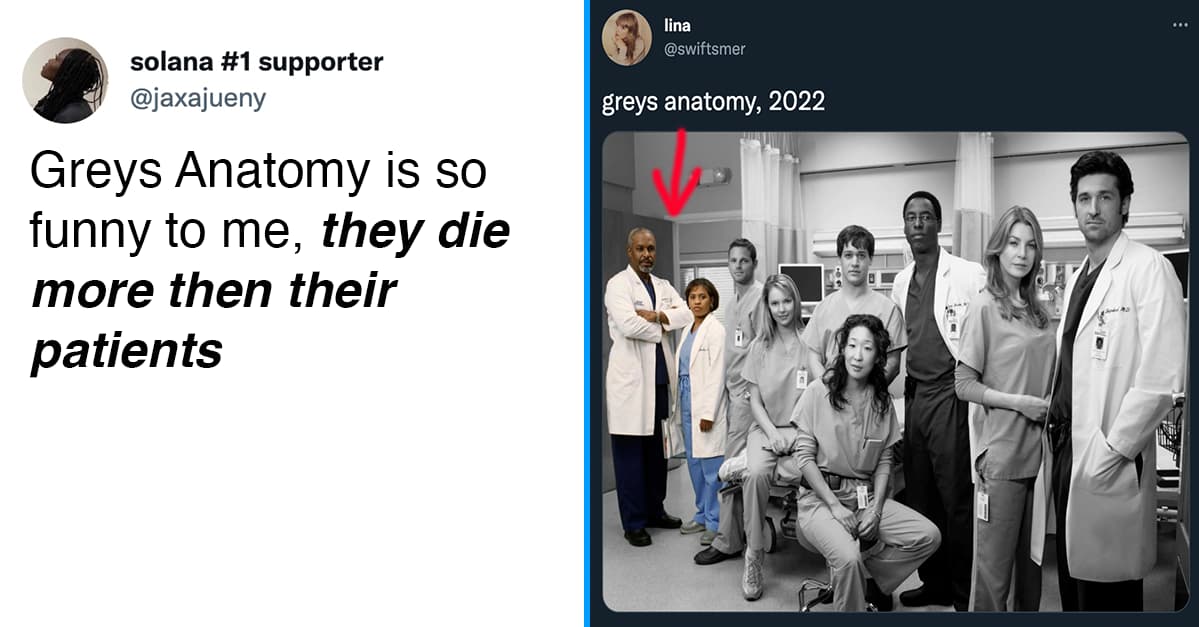Visit the @jaxajueny handle link

[198, 98]
